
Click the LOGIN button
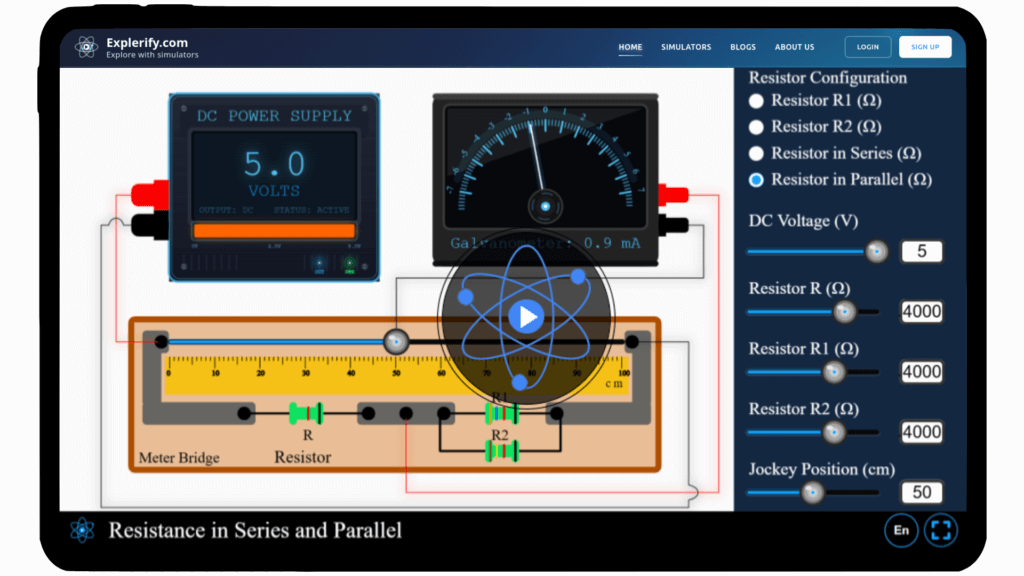(866, 46)
